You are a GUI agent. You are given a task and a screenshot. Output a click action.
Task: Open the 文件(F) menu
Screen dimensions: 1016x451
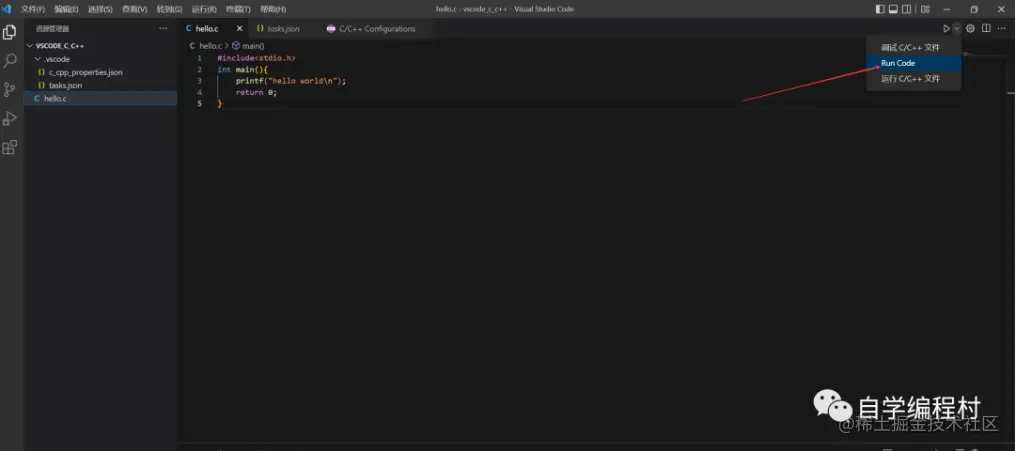tap(32, 9)
